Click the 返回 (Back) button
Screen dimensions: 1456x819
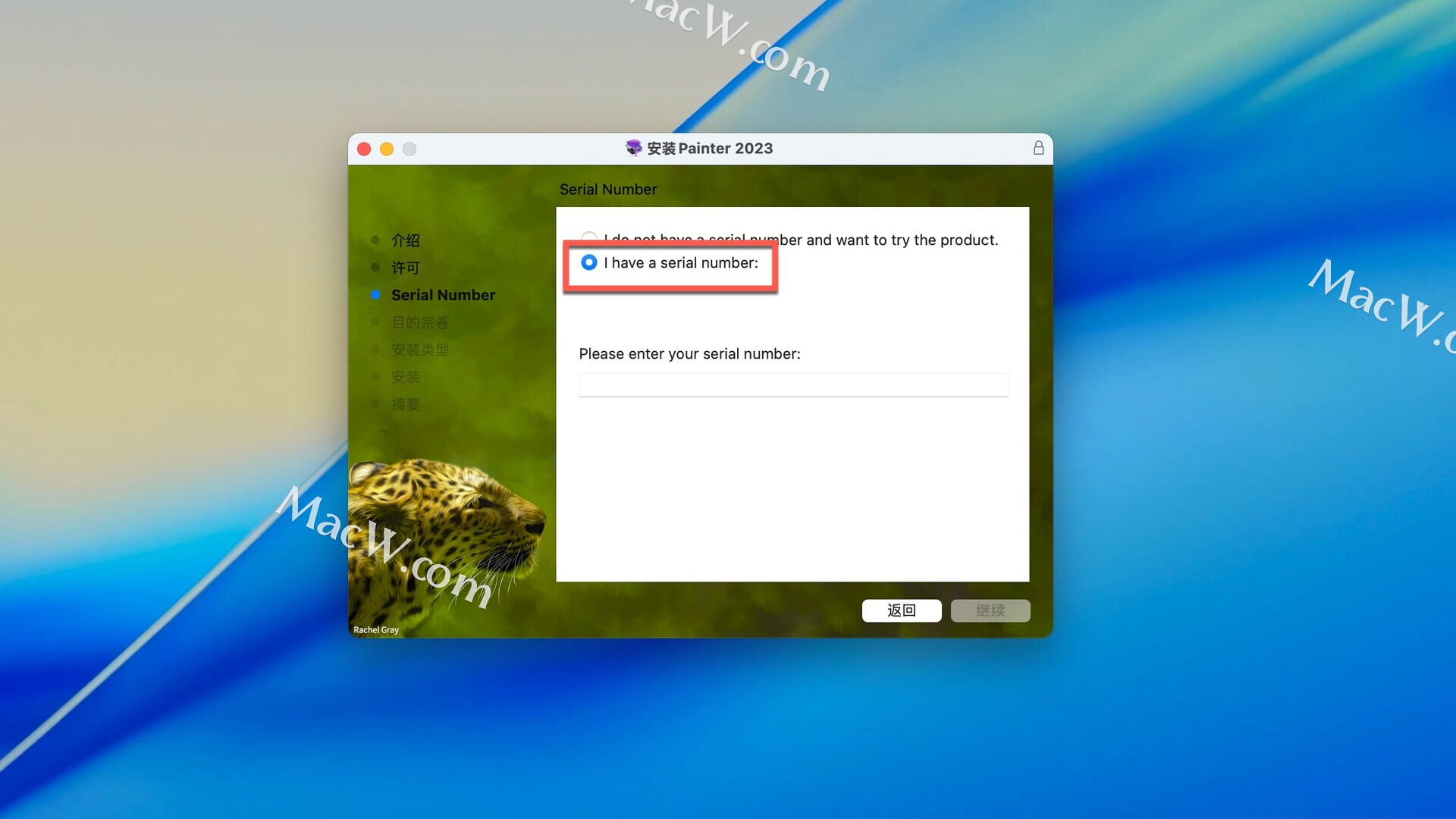click(x=902, y=610)
